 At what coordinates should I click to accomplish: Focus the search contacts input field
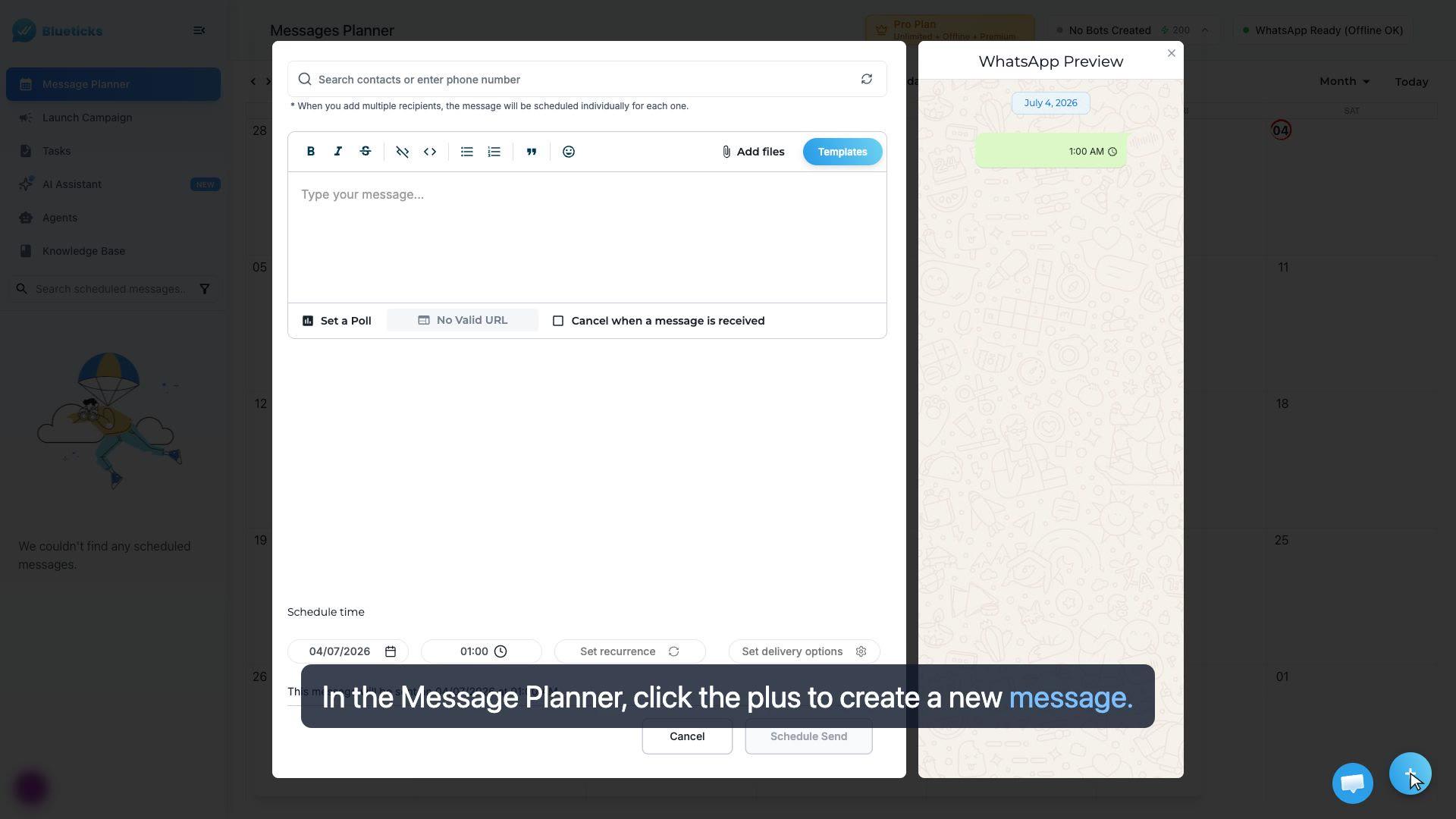click(x=587, y=79)
